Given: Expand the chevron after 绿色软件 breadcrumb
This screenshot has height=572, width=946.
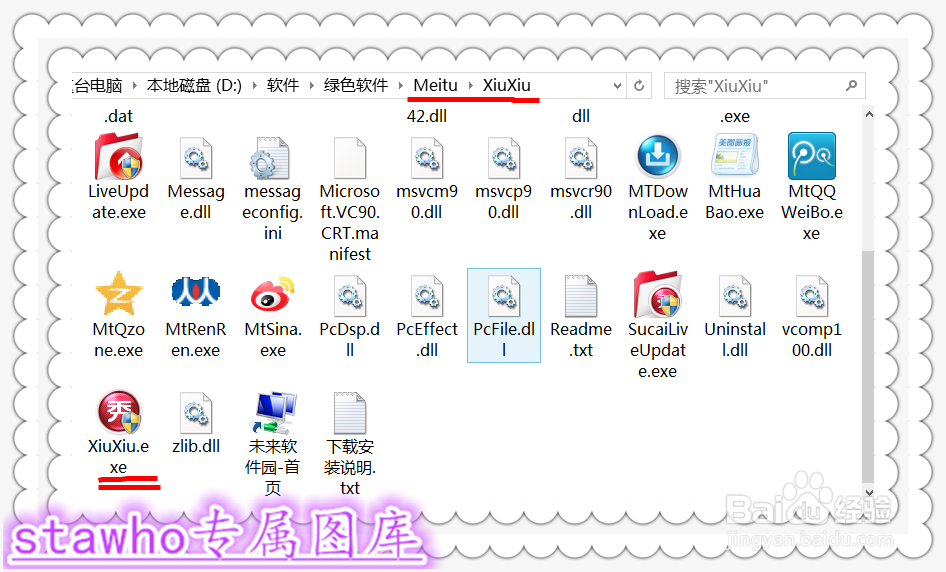Looking at the screenshot, I should pyautogui.click(x=401, y=86).
